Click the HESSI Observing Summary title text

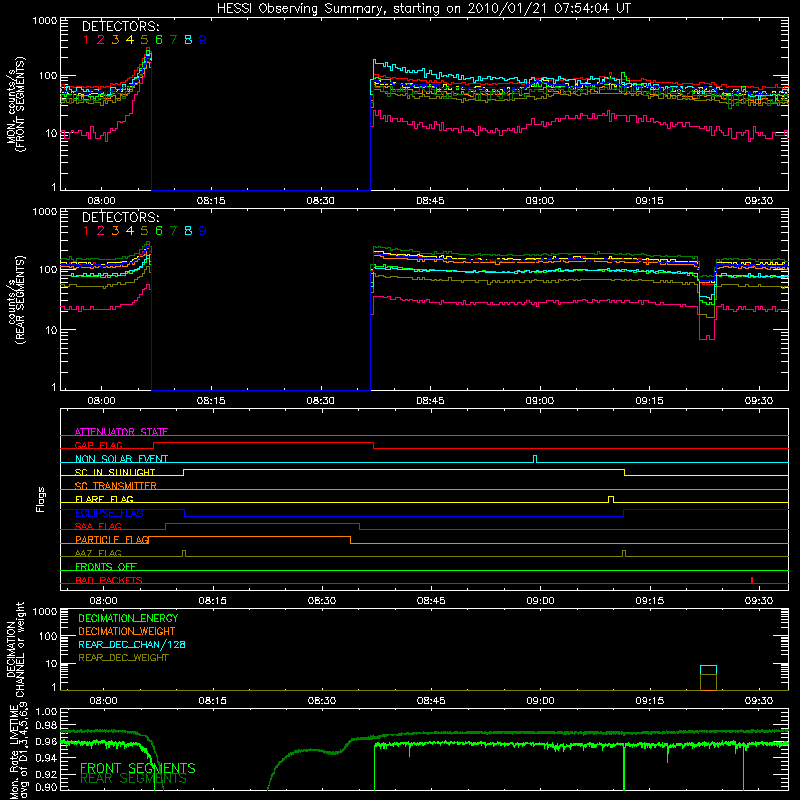click(424, 9)
